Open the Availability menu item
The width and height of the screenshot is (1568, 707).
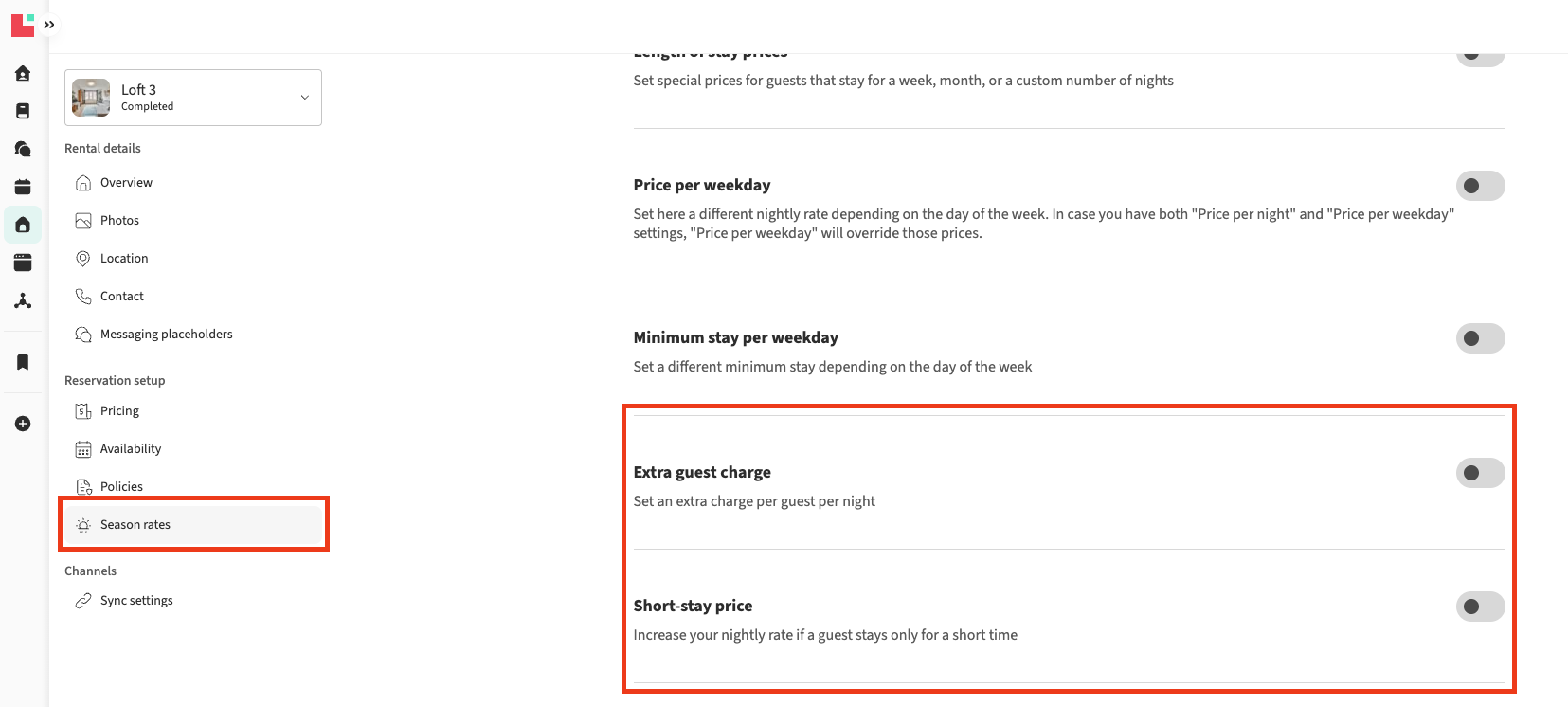coord(131,449)
